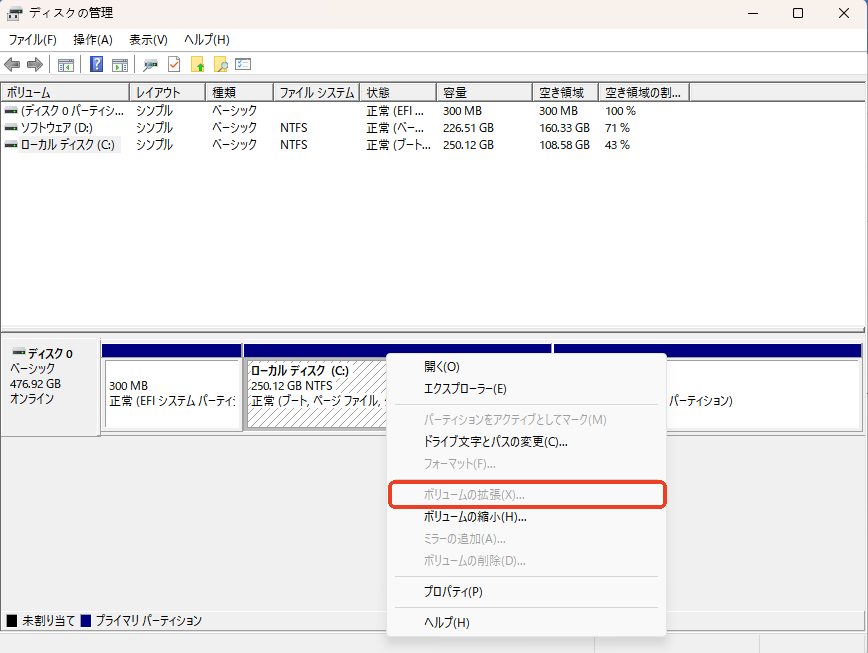Click the blue Help question mark icon
Image resolution: width=868 pixels, height=653 pixels.
(97, 65)
